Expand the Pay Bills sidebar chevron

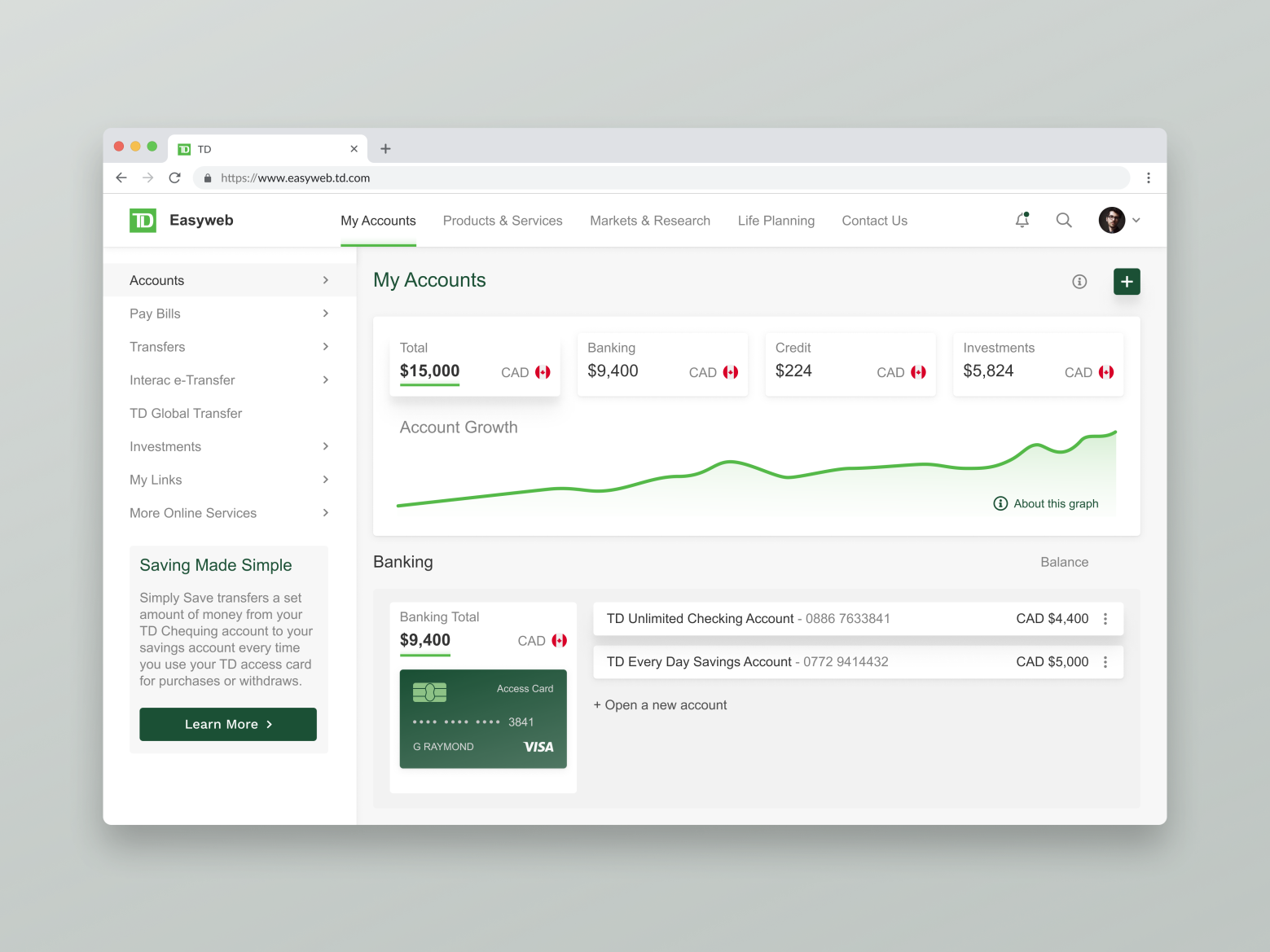pos(326,314)
